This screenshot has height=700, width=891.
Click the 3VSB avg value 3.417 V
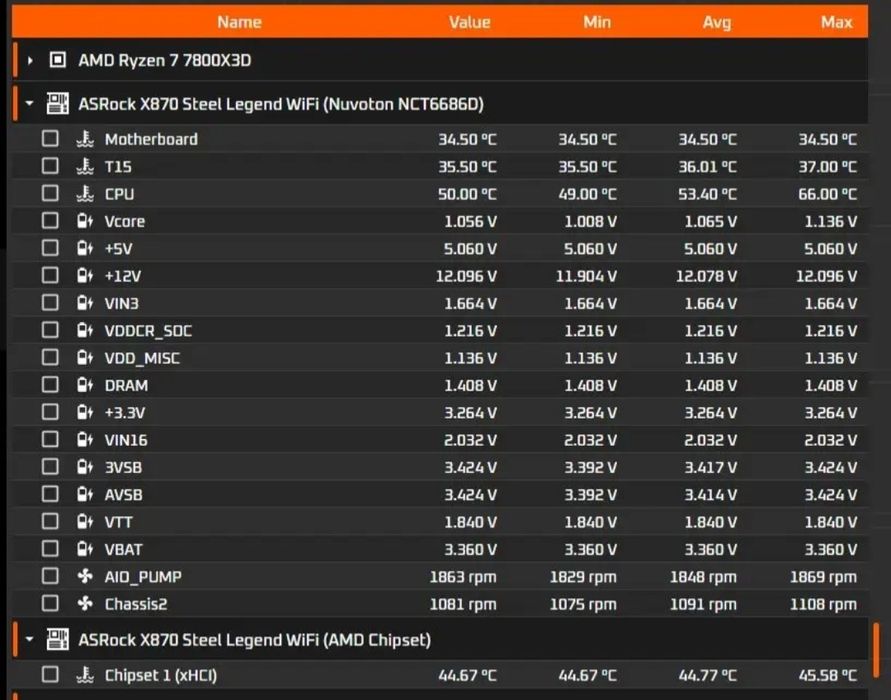click(710, 468)
